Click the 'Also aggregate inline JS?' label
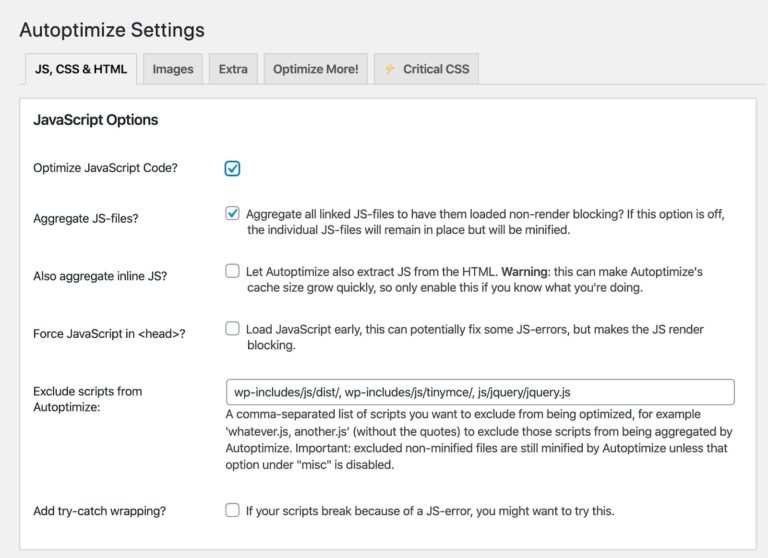768x558 pixels. tap(100, 276)
